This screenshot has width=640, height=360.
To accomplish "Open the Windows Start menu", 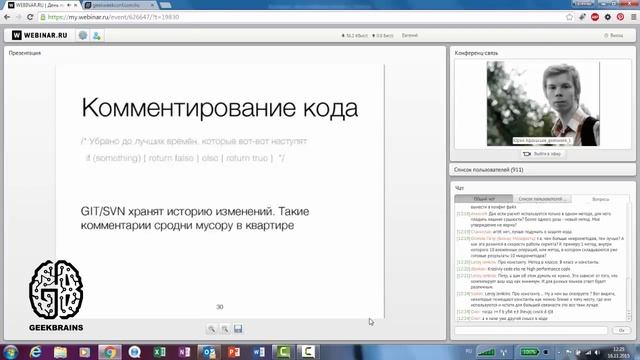I will (11, 352).
